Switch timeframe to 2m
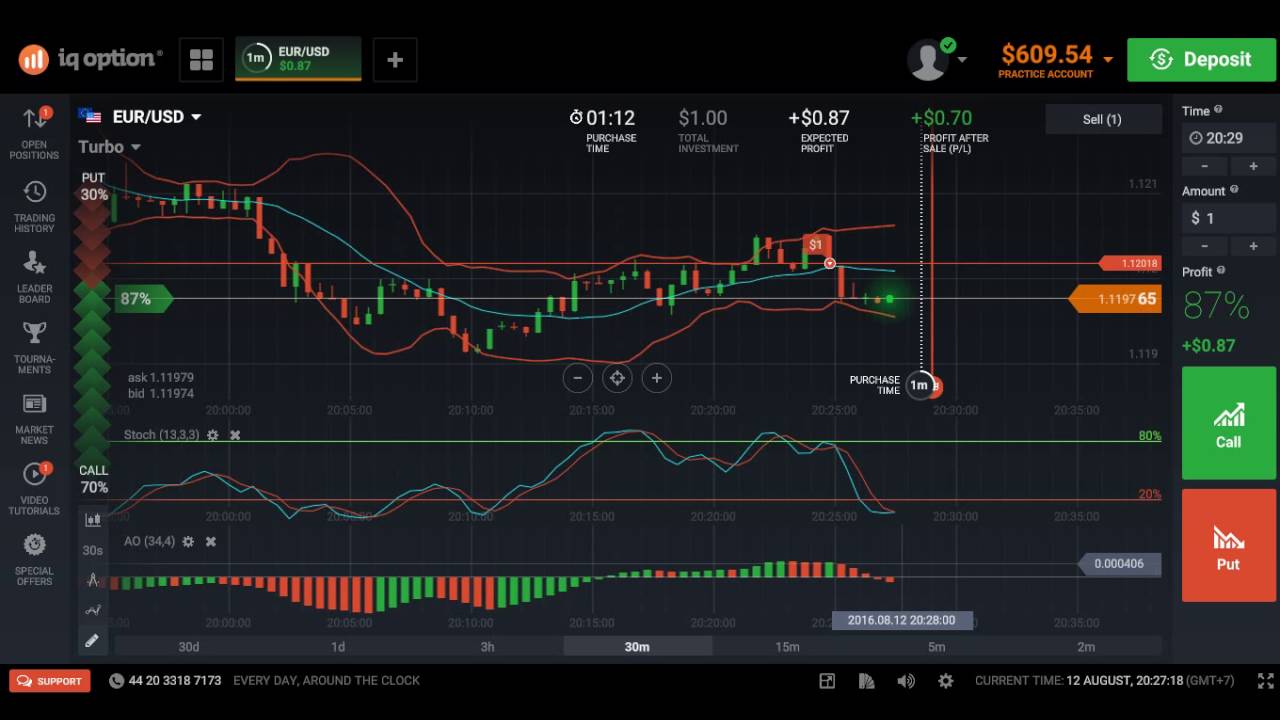Screen dimensions: 1280x720 (1086, 647)
